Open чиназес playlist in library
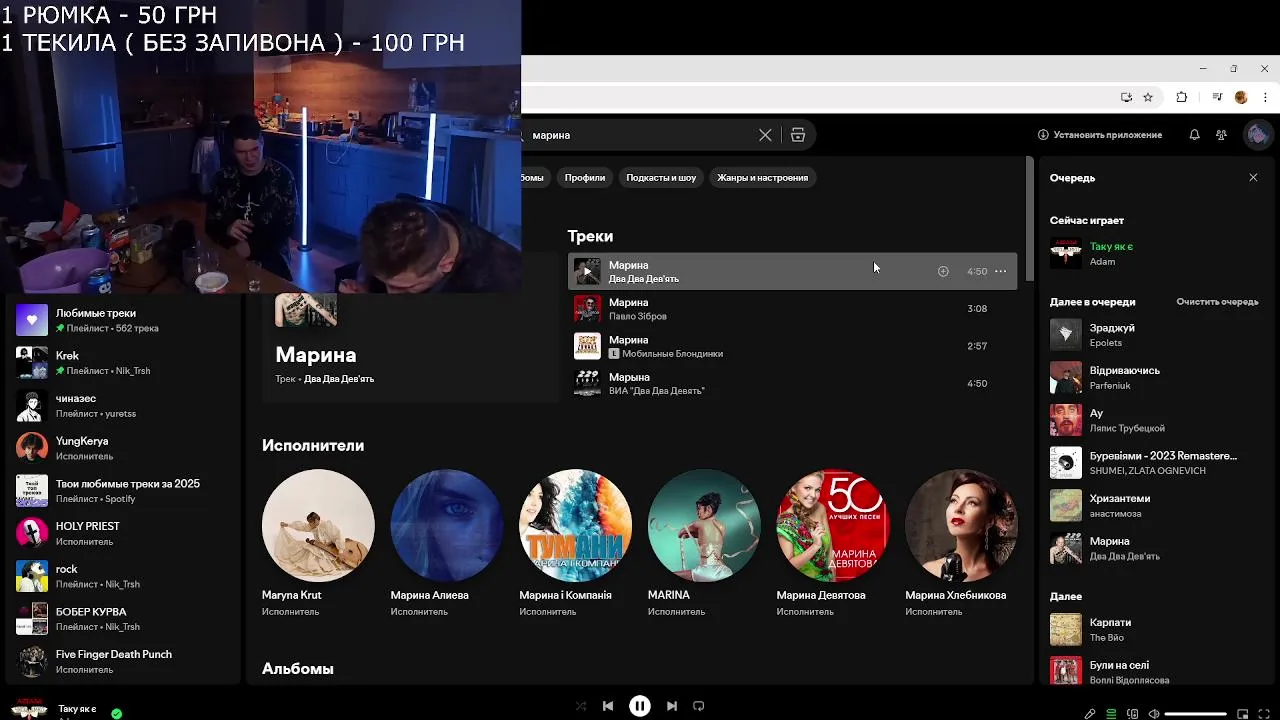This screenshot has height=720, width=1280. coord(123,405)
